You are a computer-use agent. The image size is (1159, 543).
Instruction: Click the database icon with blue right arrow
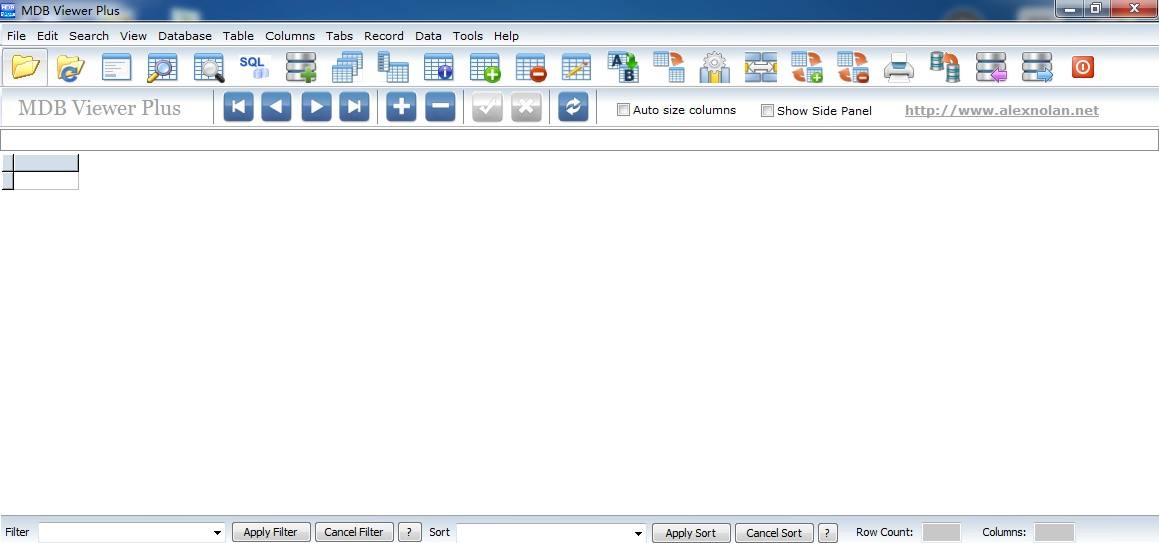[1037, 67]
